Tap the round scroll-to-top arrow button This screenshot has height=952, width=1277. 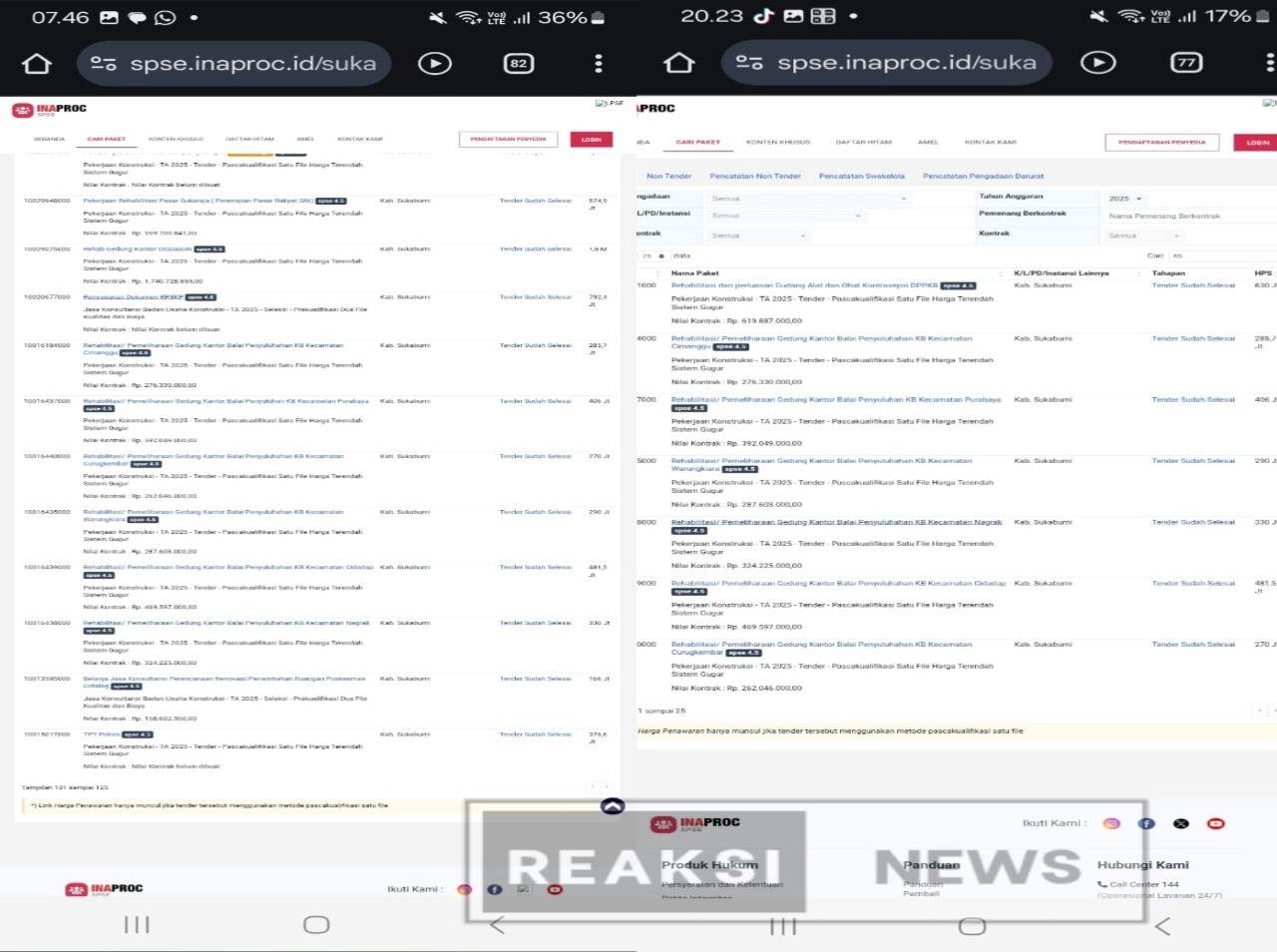point(613,805)
